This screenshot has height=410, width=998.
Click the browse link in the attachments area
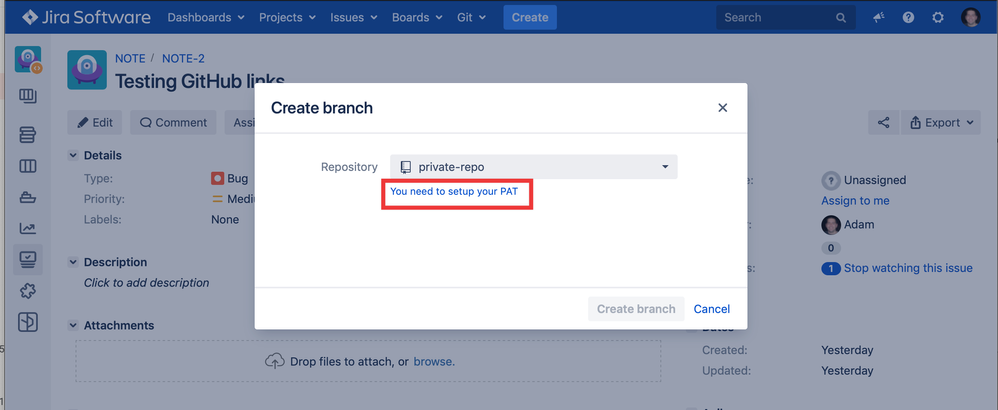pos(434,362)
